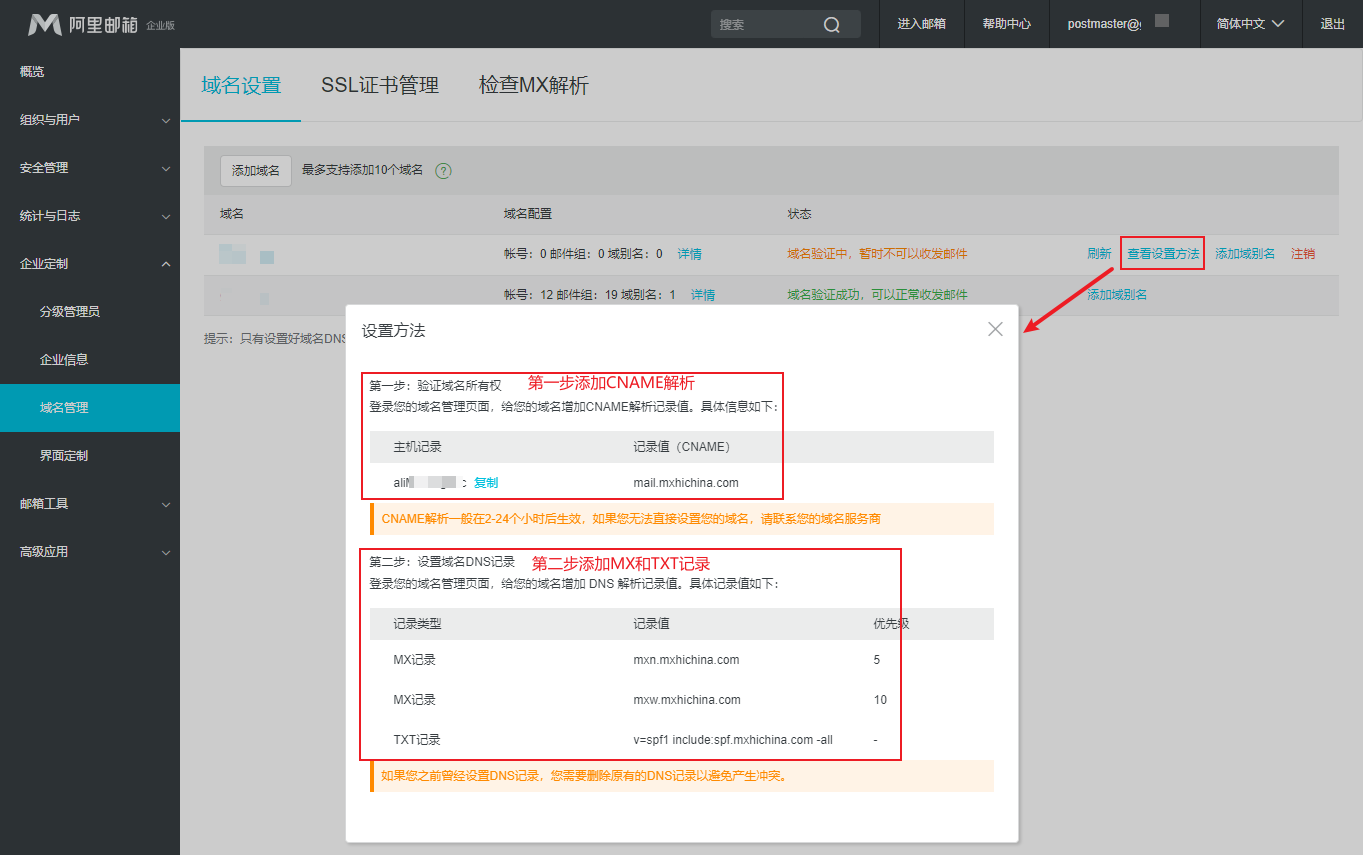1363x855 pixels.
Task: Click priority value 10 in the dialog
Action: (x=880, y=700)
